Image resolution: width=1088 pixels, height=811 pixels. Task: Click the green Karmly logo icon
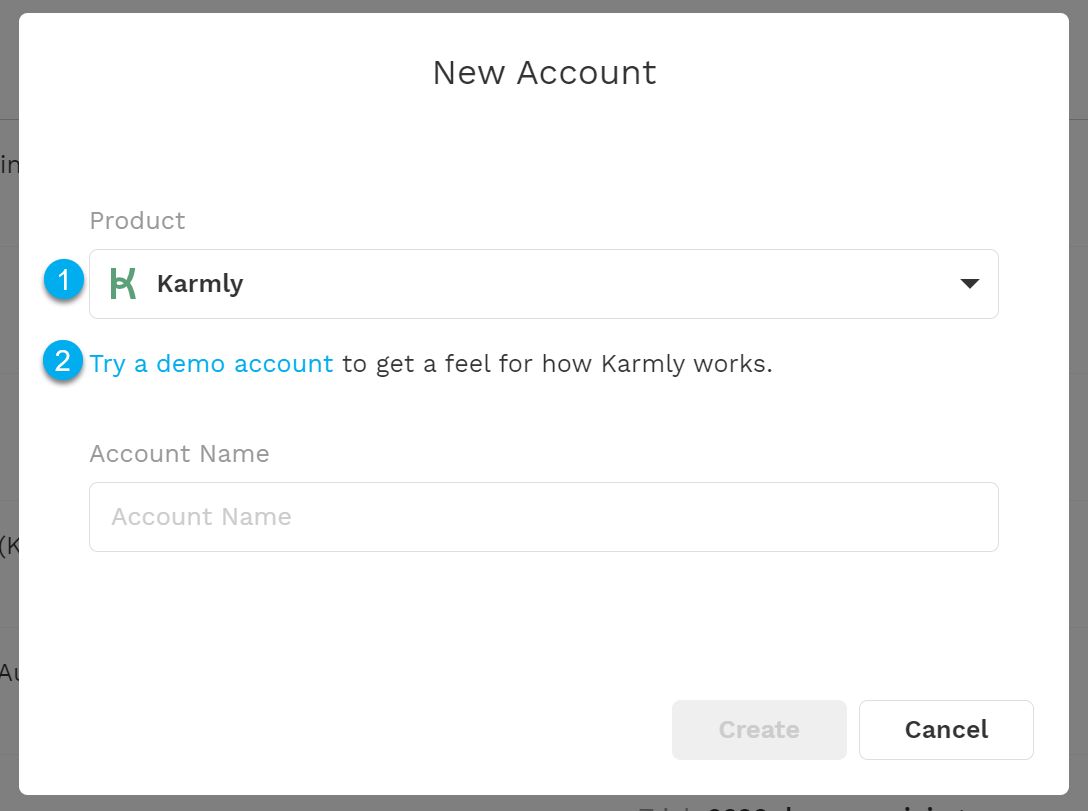tap(124, 284)
